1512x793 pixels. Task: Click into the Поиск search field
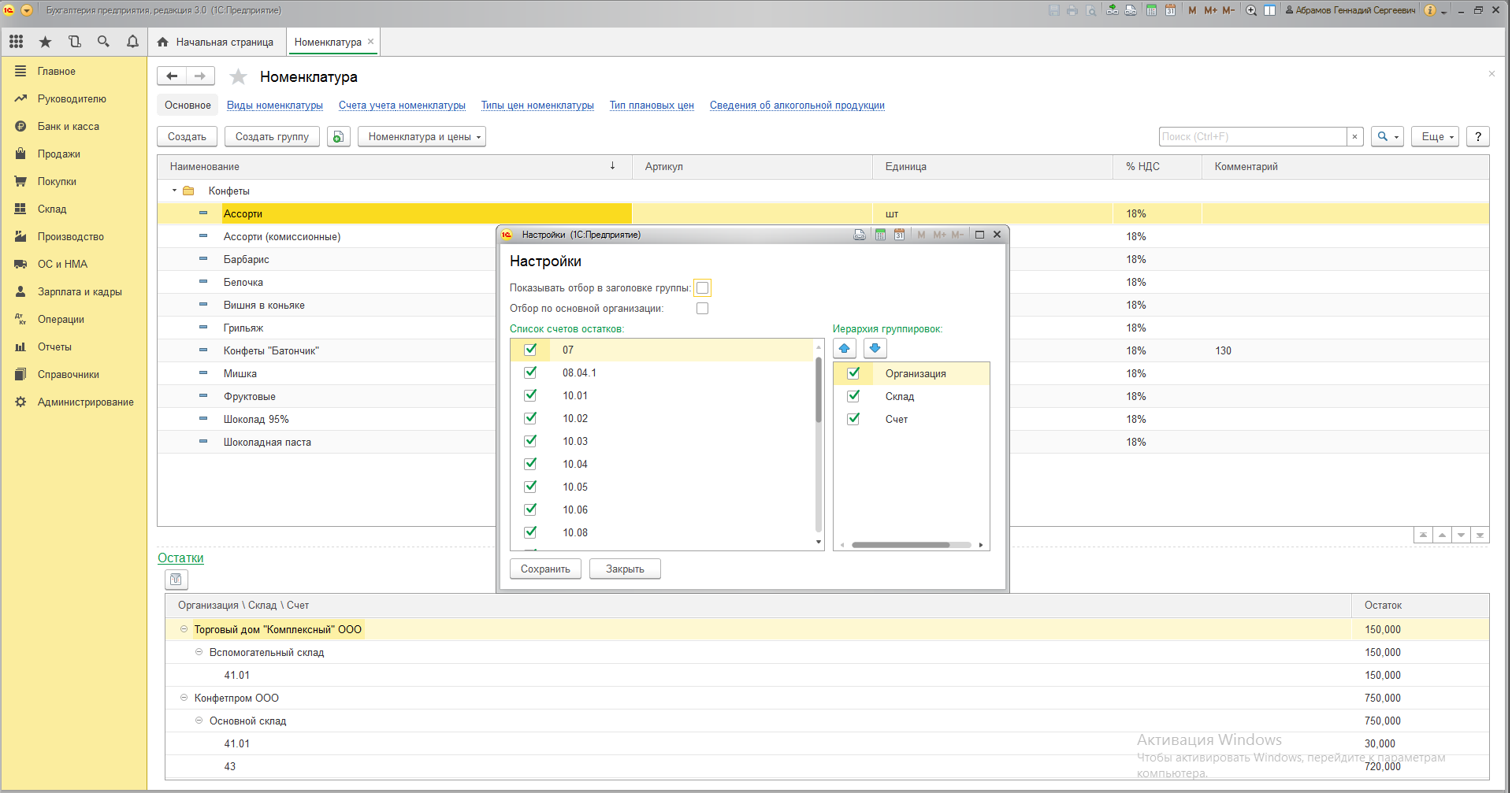click(x=1253, y=136)
